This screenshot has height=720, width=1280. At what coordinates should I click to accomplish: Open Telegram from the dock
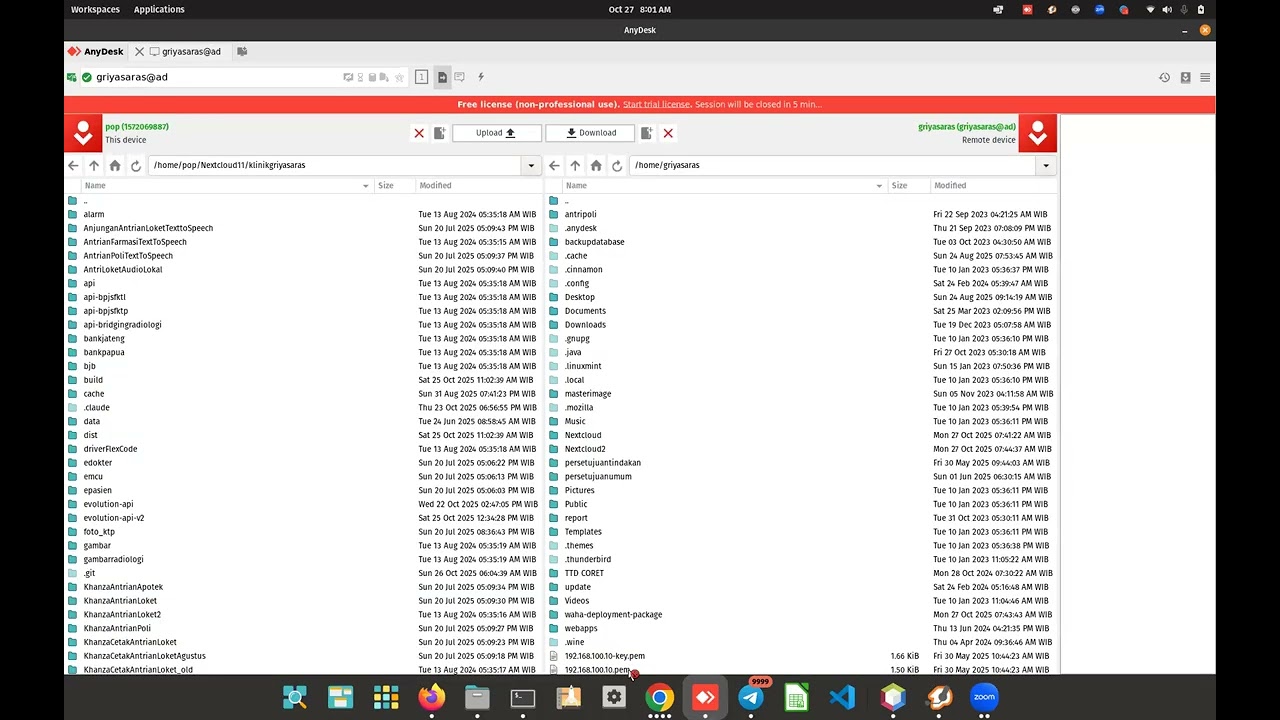click(x=751, y=697)
